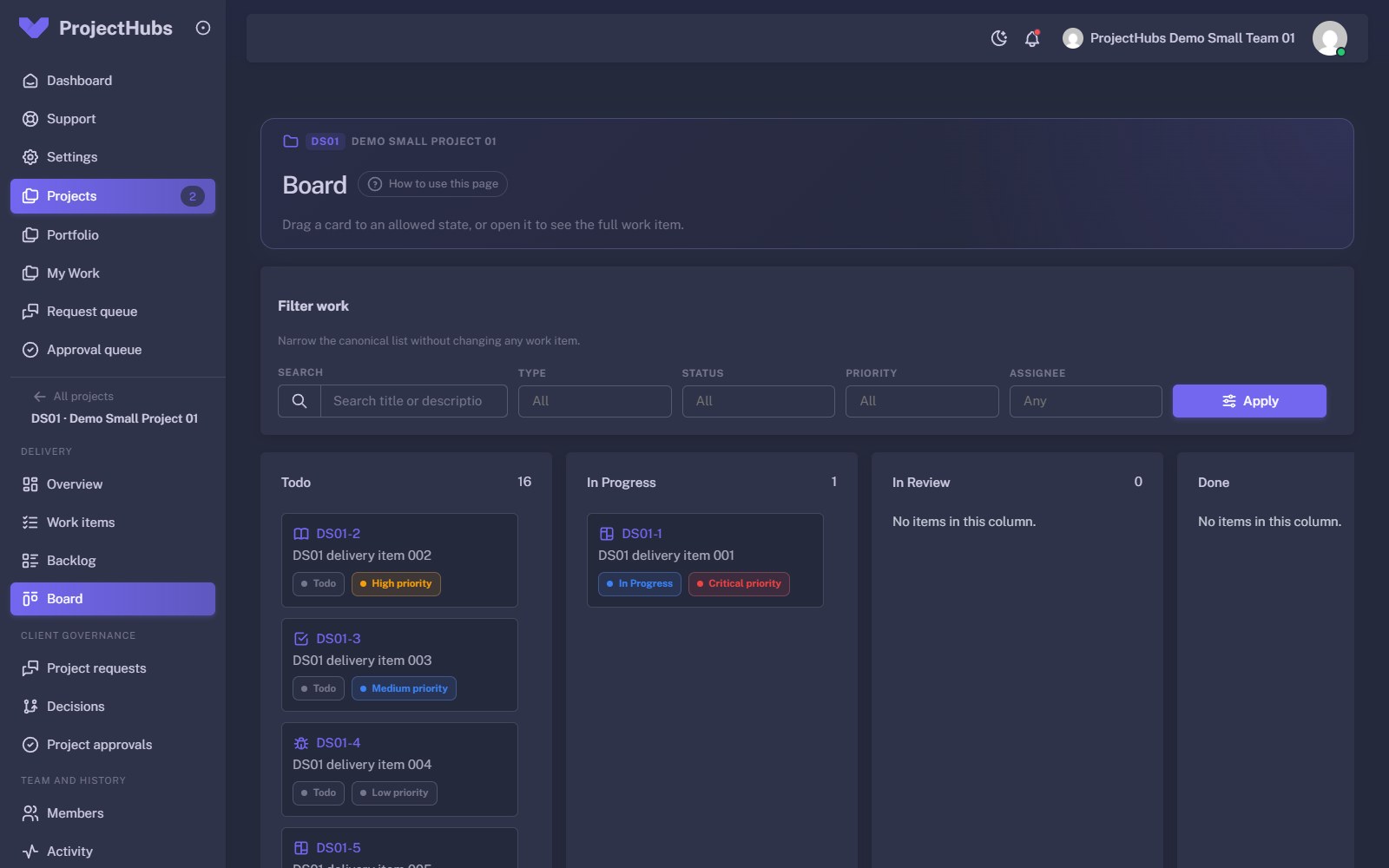Open the Priority filter dropdown
The image size is (1389, 868).
(922, 401)
